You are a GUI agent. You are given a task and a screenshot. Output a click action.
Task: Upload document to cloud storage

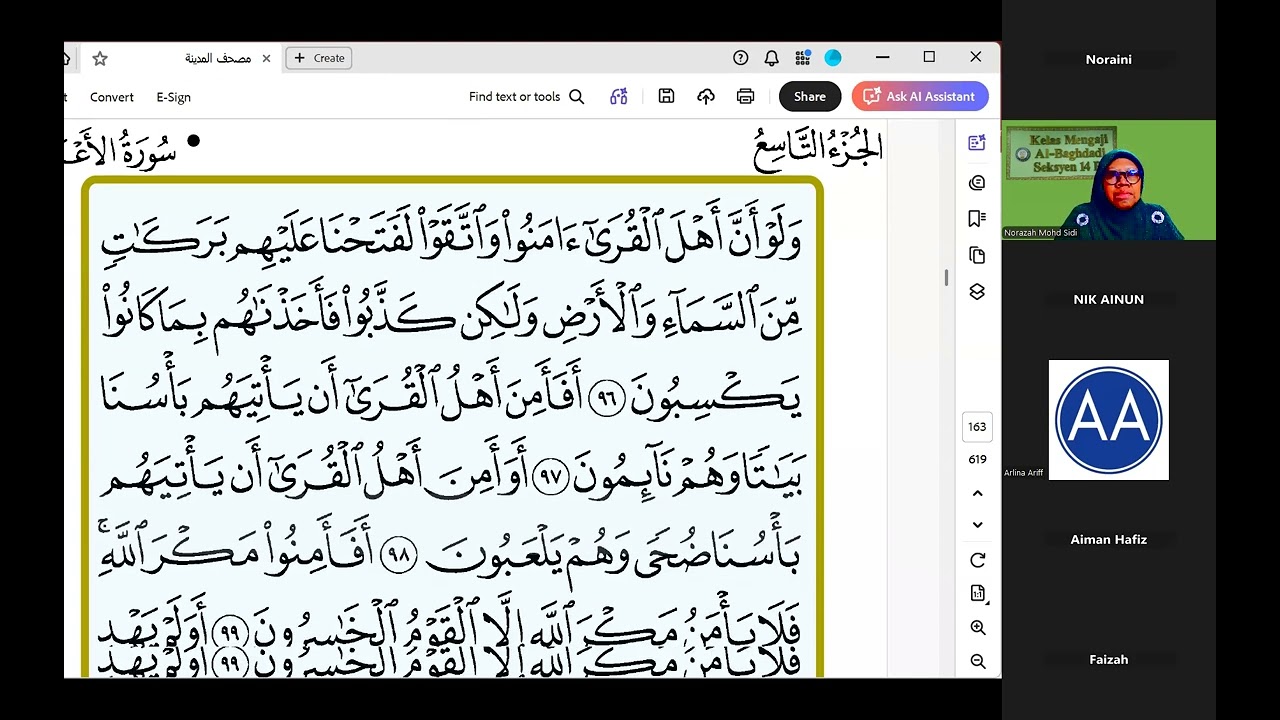click(706, 97)
